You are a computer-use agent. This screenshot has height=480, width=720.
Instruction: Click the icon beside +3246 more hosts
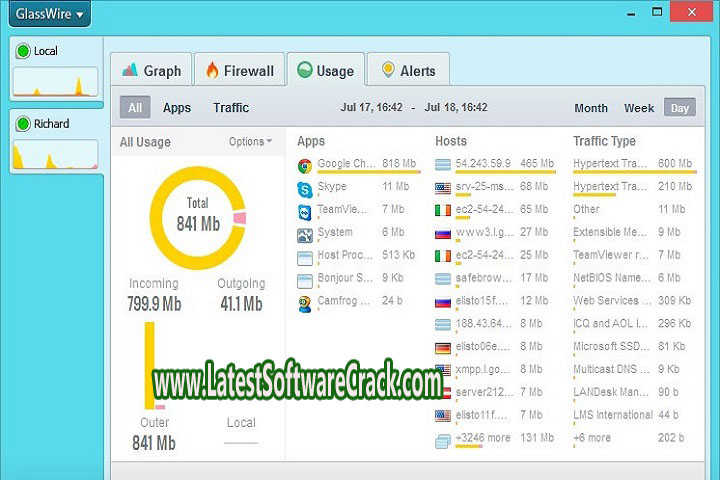coord(444,438)
